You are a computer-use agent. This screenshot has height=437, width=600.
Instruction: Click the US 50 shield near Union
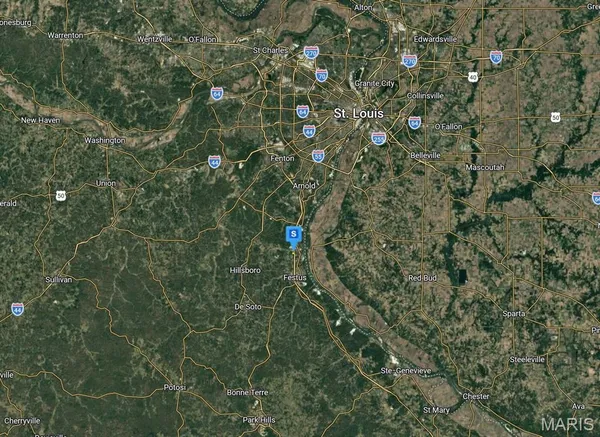(x=60, y=196)
